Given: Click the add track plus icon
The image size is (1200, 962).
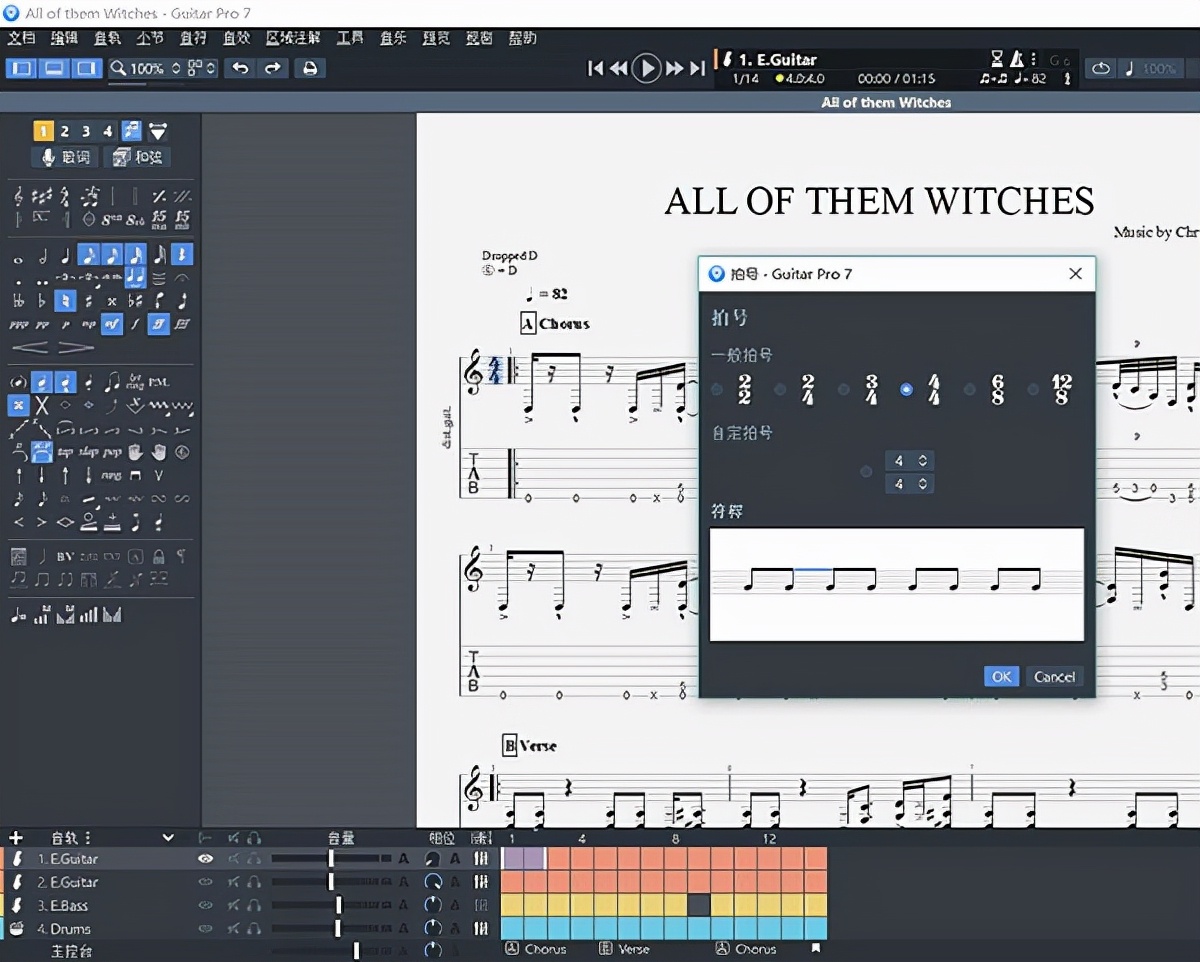Looking at the screenshot, I should point(15,838).
